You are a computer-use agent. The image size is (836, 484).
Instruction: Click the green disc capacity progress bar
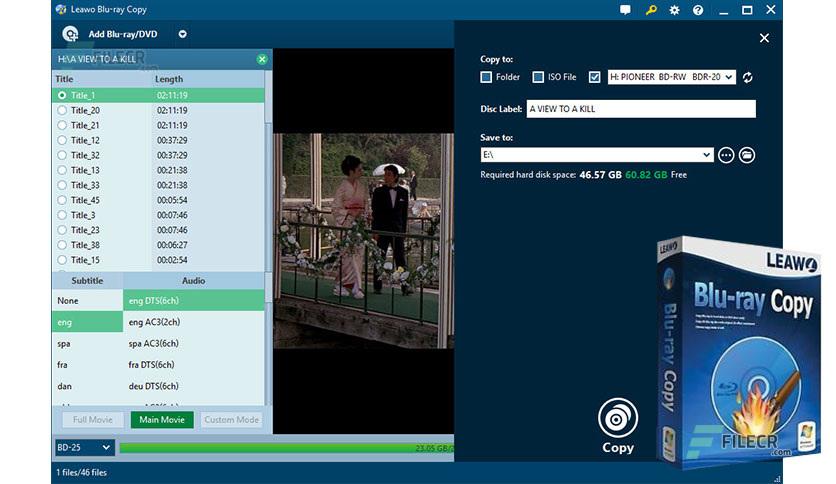click(287, 448)
